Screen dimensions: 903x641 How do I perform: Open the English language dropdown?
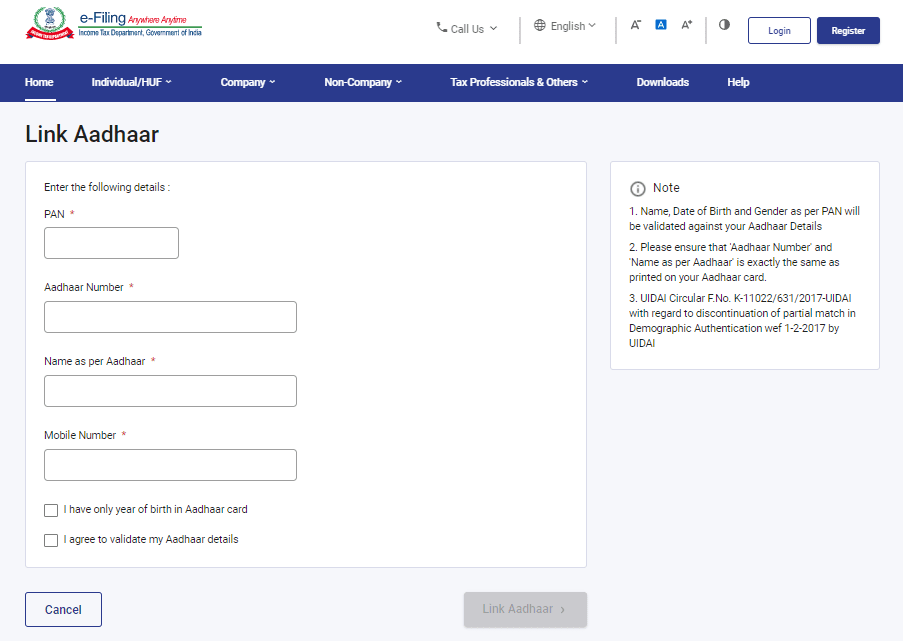tap(565, 26)
